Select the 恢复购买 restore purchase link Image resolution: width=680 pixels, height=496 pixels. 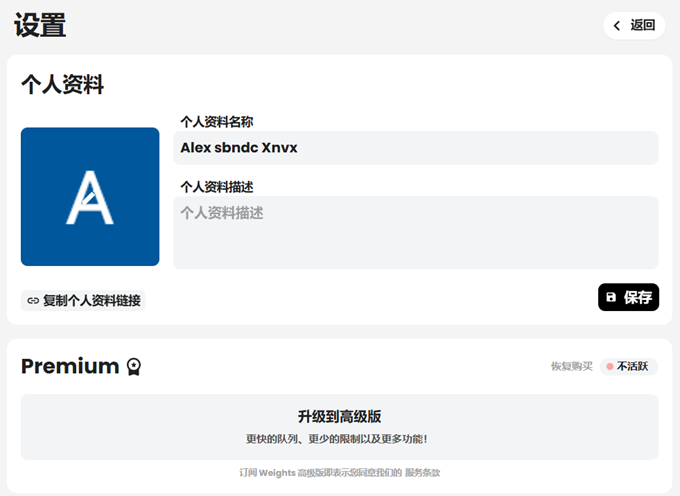click(x=572, y=367)
